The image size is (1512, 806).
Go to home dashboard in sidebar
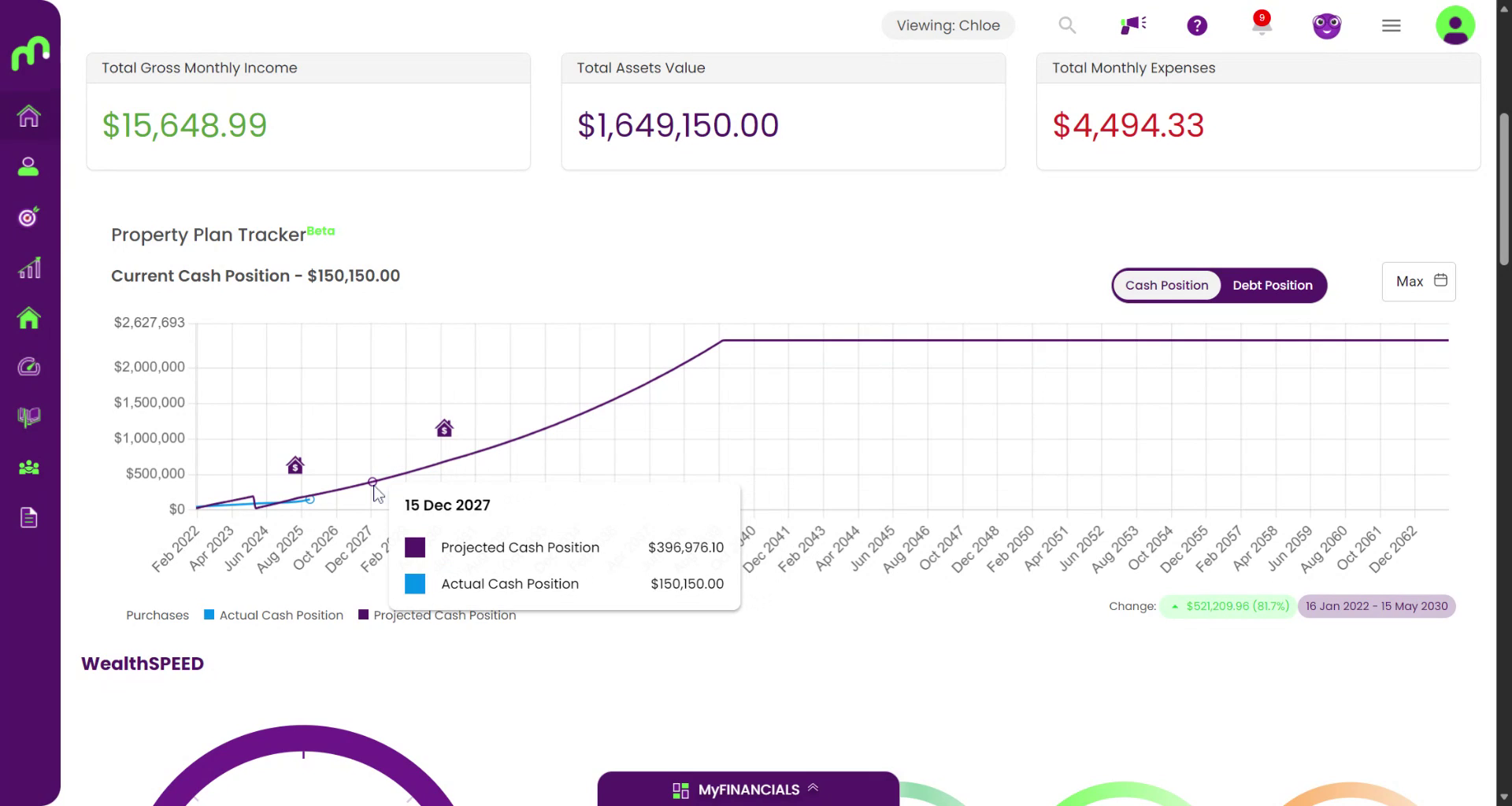(29, 116)
